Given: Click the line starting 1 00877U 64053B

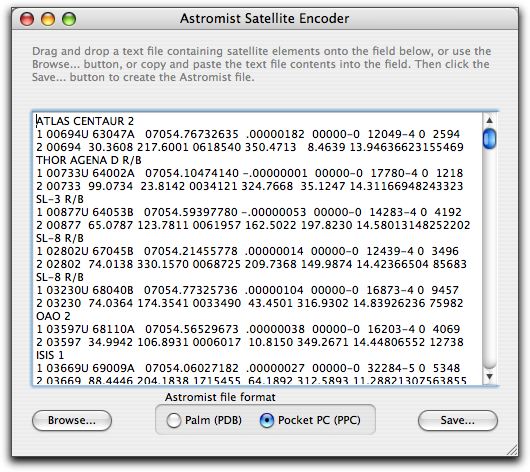Looking at the screenshot, I should [249, 212].
